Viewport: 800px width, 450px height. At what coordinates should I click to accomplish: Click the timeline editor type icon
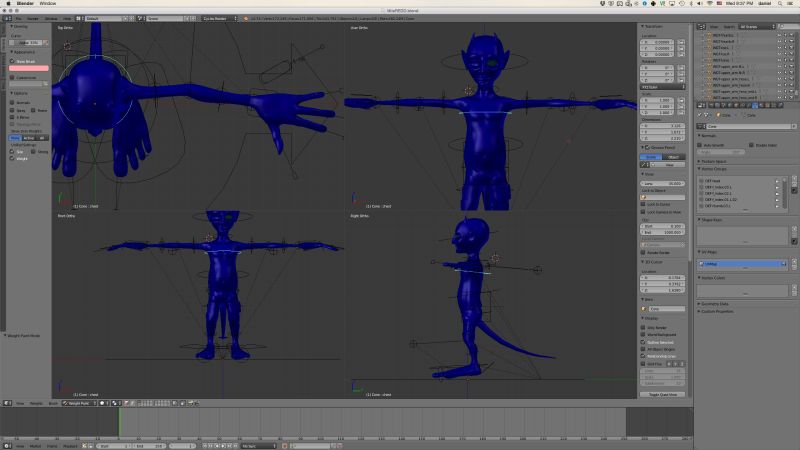click(7, 446)
